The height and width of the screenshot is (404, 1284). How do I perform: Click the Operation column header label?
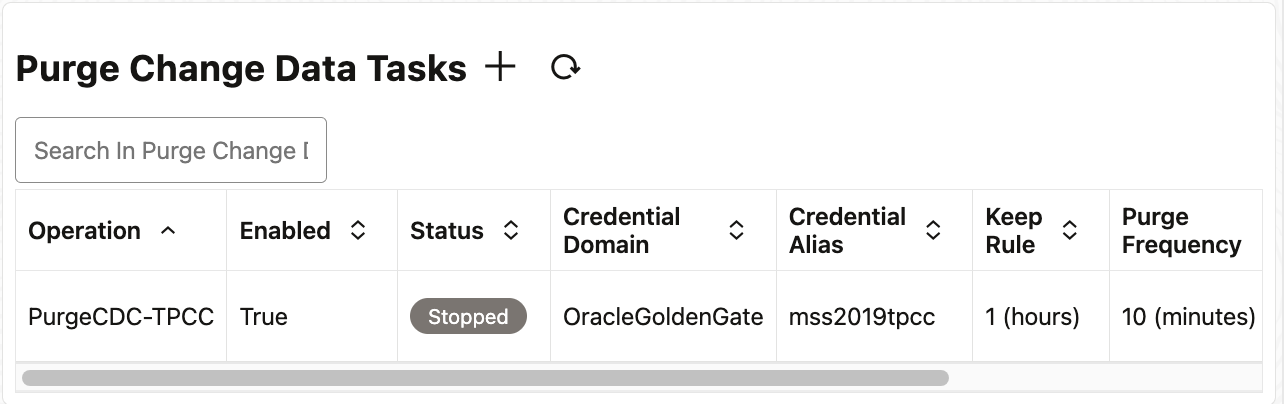84,231
